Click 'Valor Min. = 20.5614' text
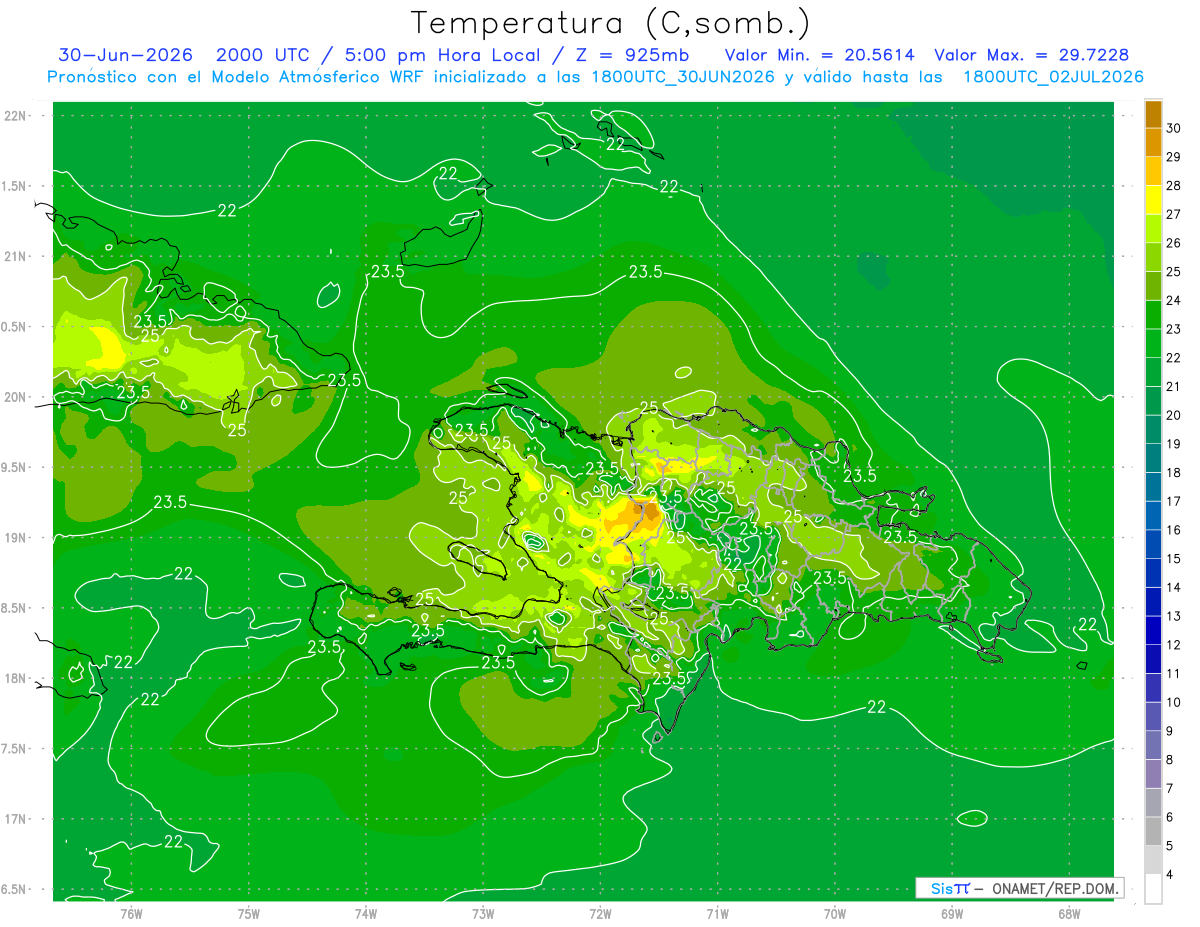This screenshot has width=1200, height=927. click(820, 55)
